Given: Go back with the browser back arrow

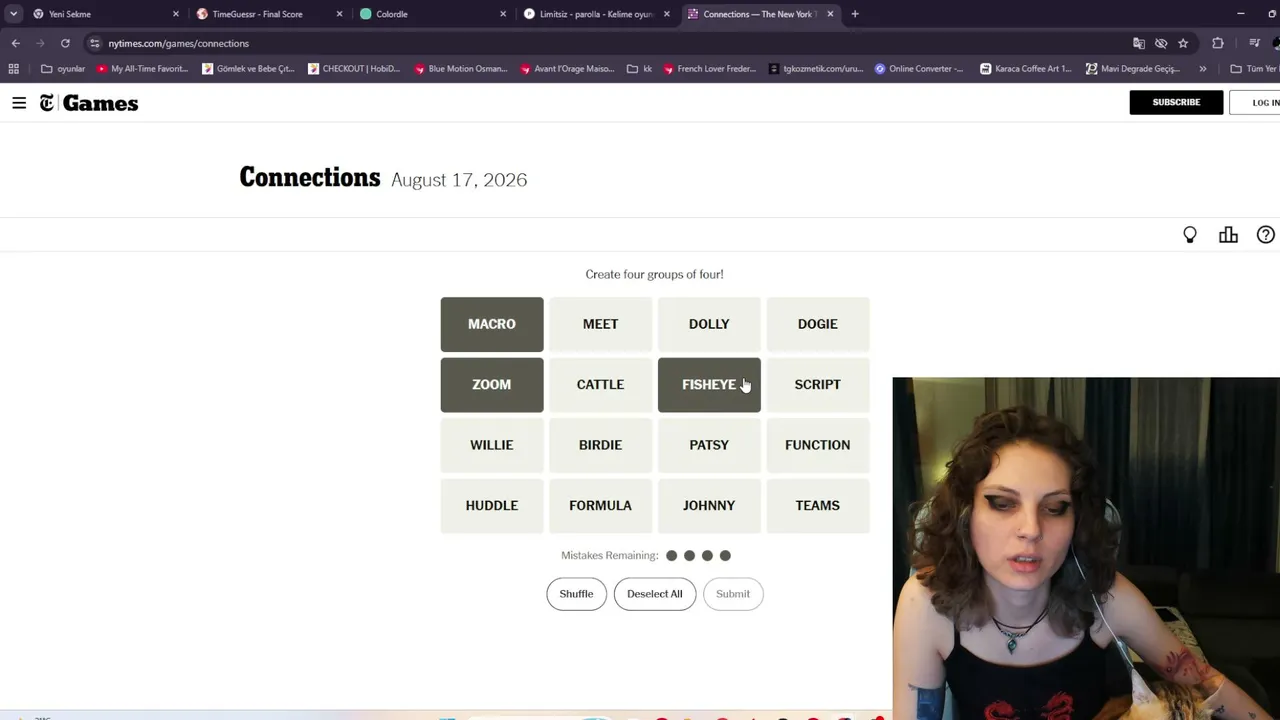Looking at the screenshot, I should [16, 43].
